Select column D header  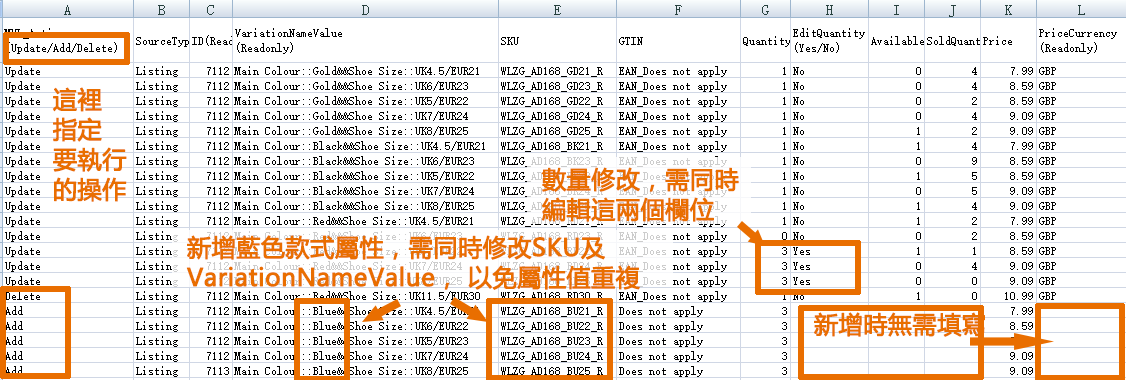(365, 9)
